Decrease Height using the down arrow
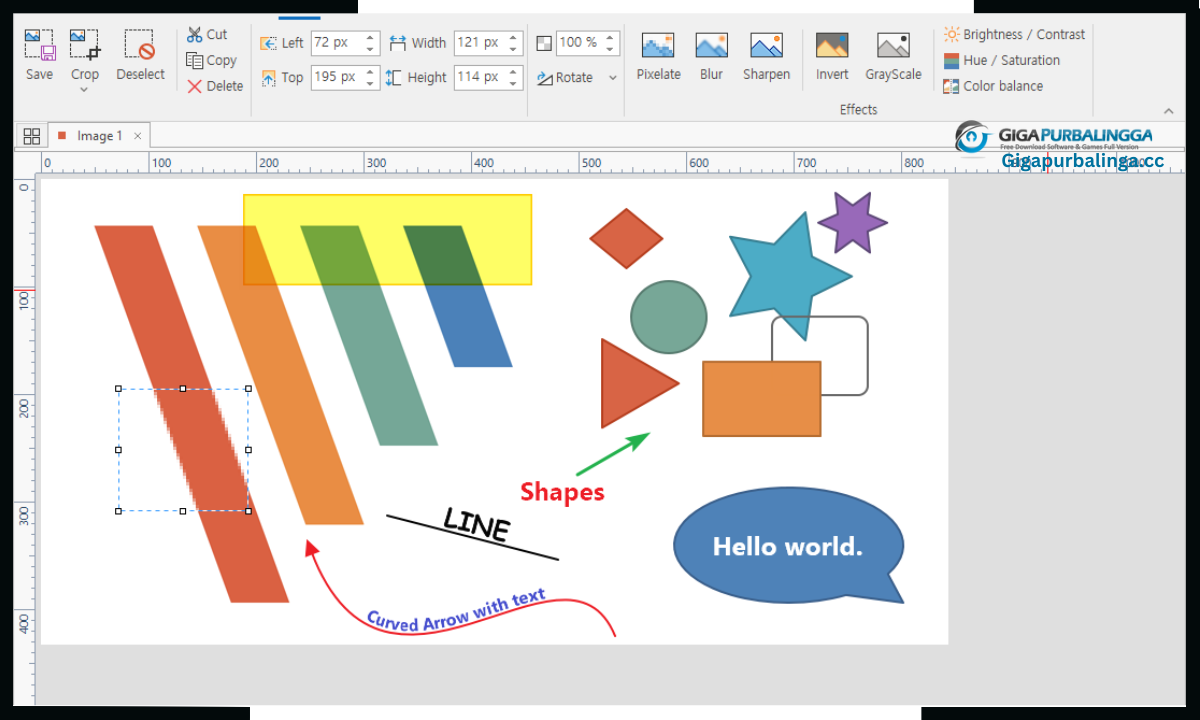Viewport: 1200px width, 720px height. pyautogui.click(x=514, y=83)
